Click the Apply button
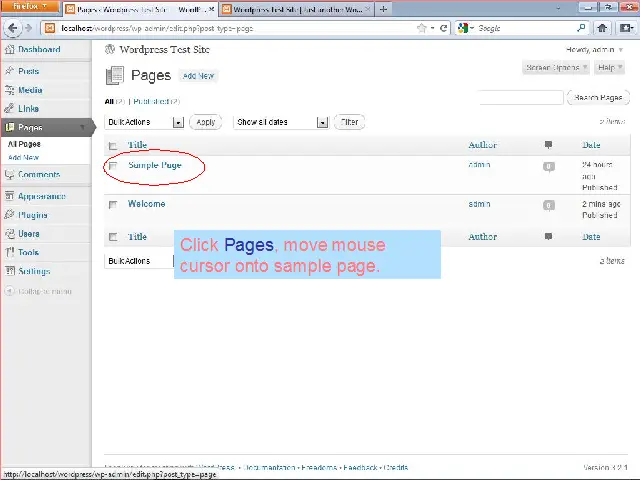This screenshot has width=640, height=480. click(x=206, y=122)
